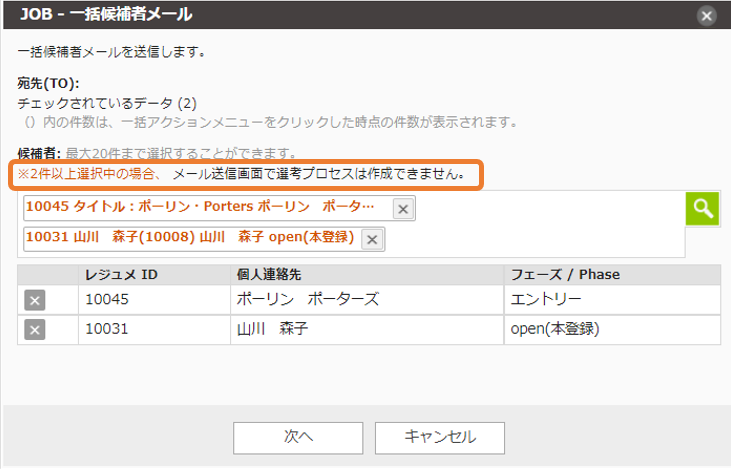Delete table row for resume 10045
Screen dimensions: 731x469
(34, 300)
